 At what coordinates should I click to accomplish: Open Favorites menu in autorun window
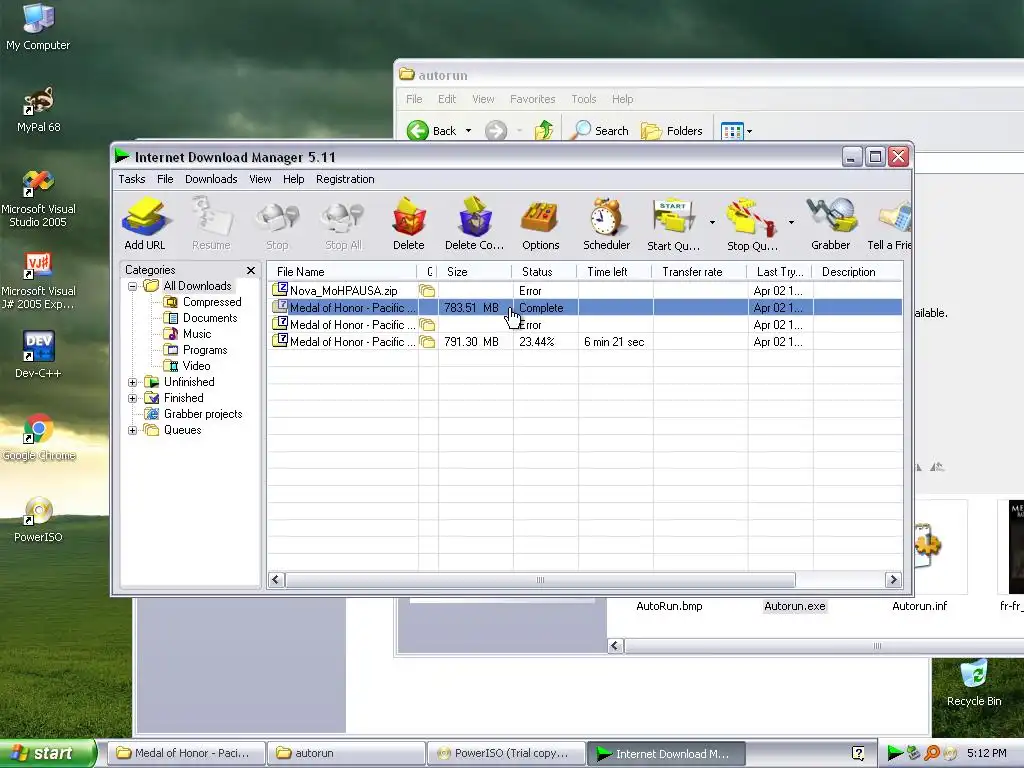[x=532, y=99]
